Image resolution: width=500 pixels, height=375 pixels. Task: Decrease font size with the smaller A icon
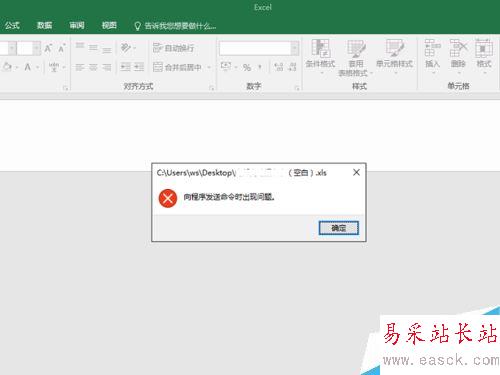click(x=62, y=48)
